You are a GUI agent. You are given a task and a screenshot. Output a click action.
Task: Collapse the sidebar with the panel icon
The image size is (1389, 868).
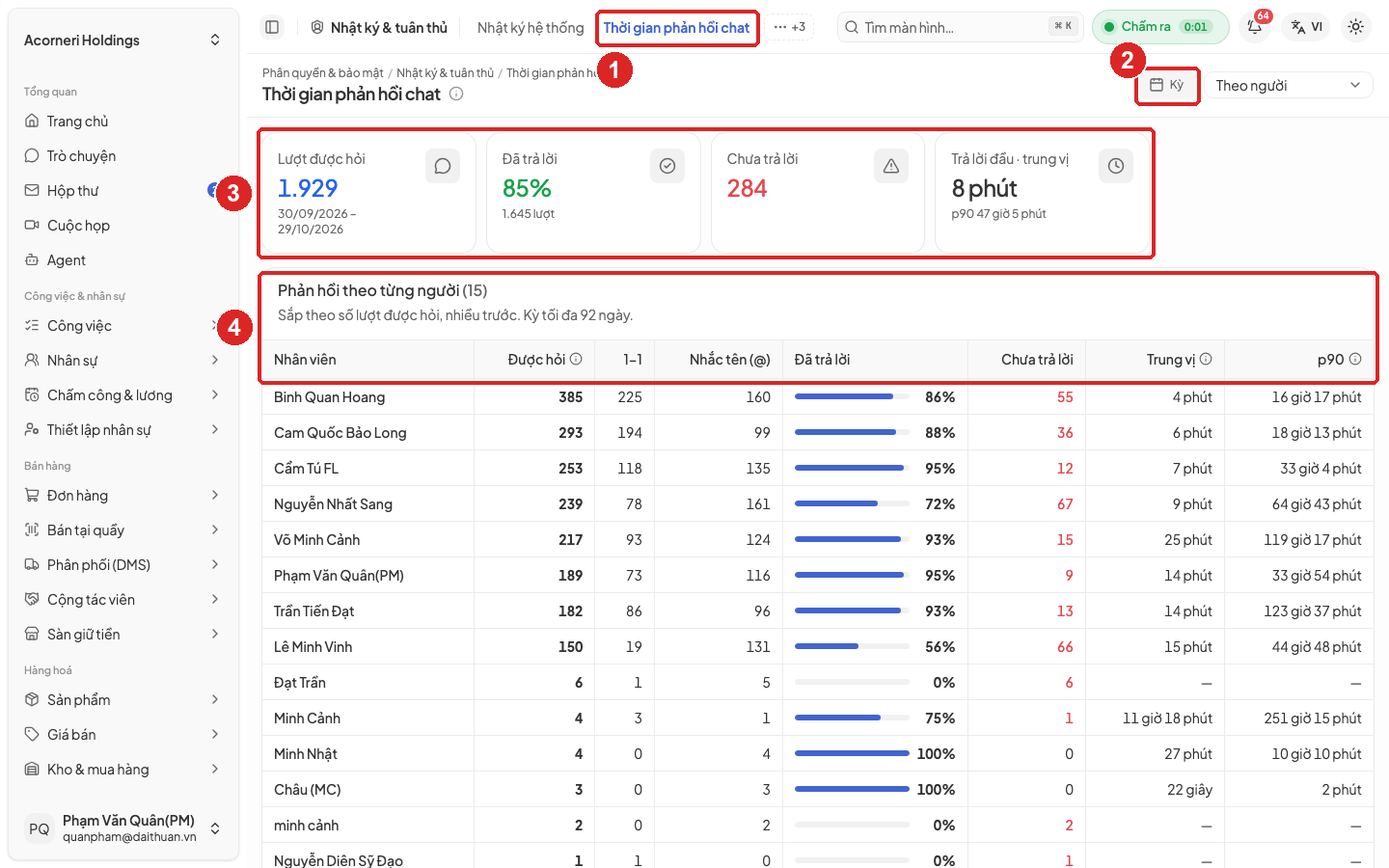[x=272, y=27]
